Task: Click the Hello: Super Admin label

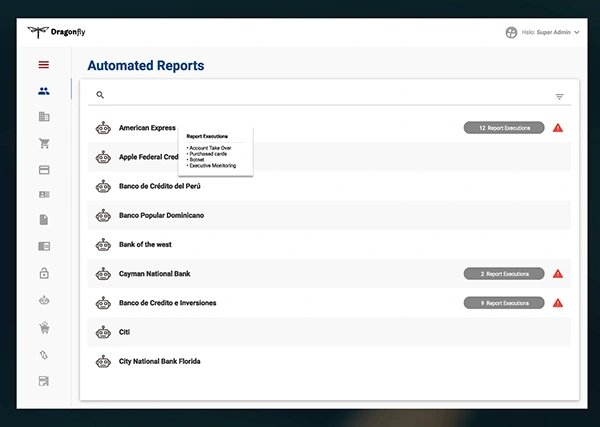Action: (546, 33)
